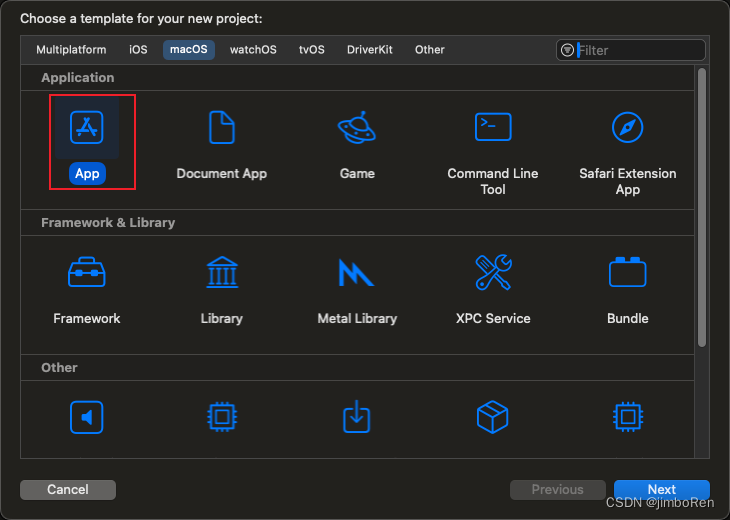Click the Framework label text
The width and height of the screenshot is (730, 520).
coord(87,318)
